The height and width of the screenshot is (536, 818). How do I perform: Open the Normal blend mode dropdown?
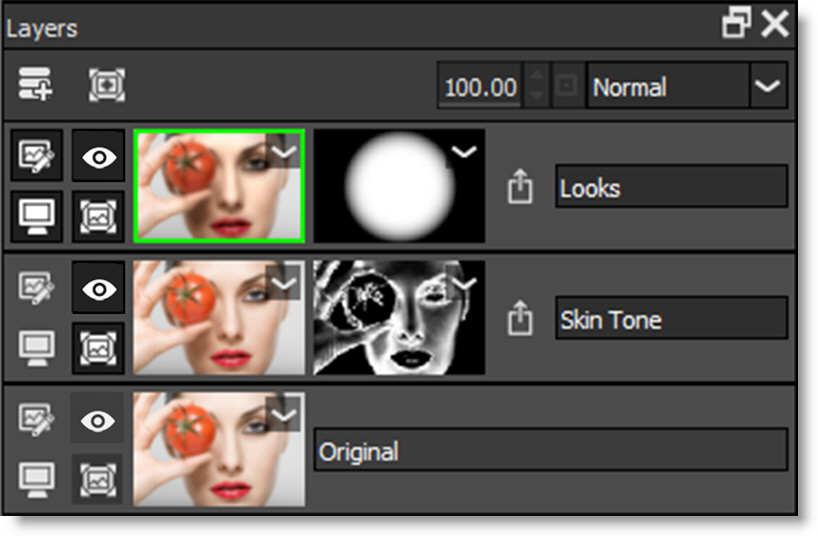[x=767, y=87]
